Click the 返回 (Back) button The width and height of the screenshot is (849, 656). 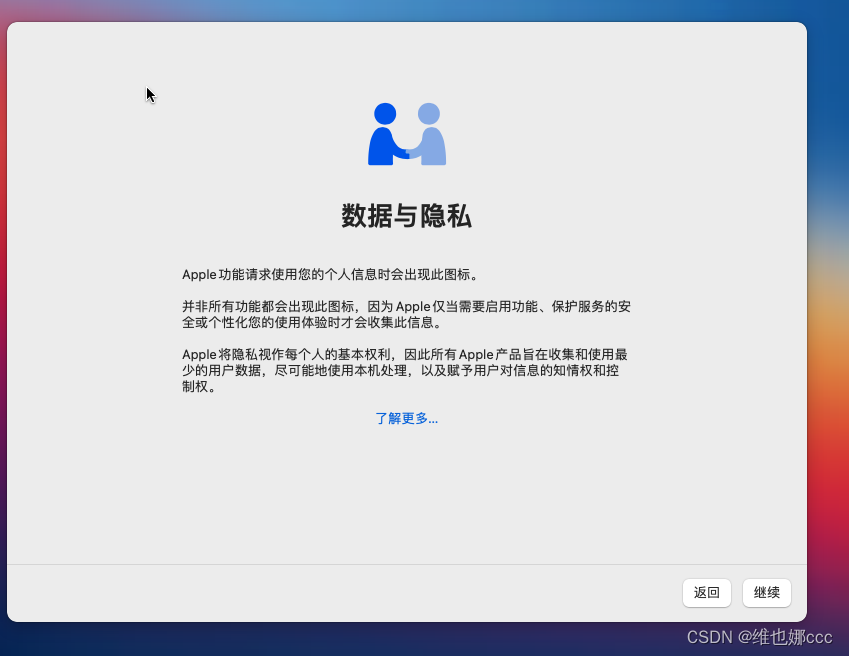pos(707,593)
